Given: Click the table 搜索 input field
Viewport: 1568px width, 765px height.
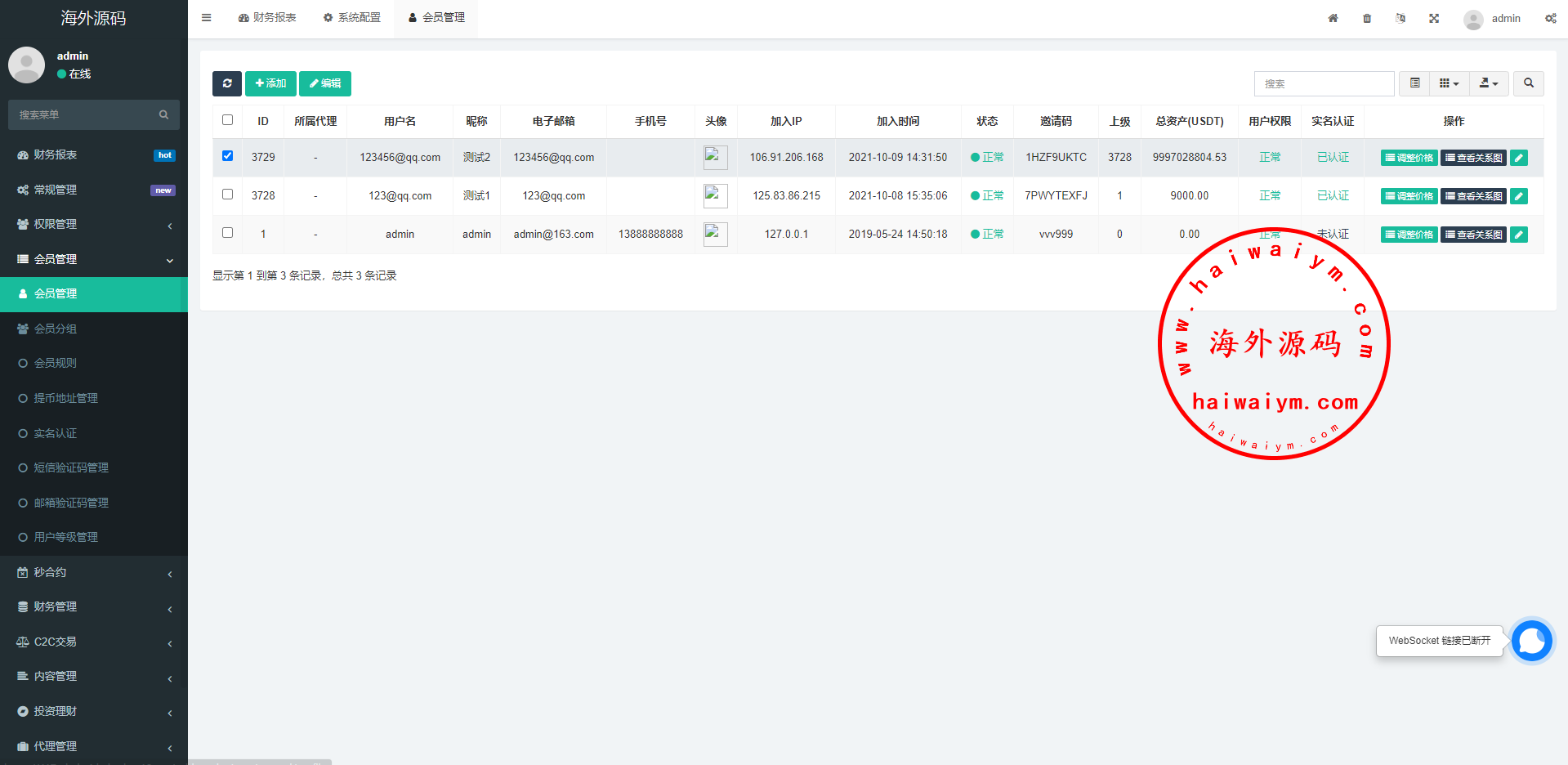Looking at the screenshot, I should tap(1324, 83).
